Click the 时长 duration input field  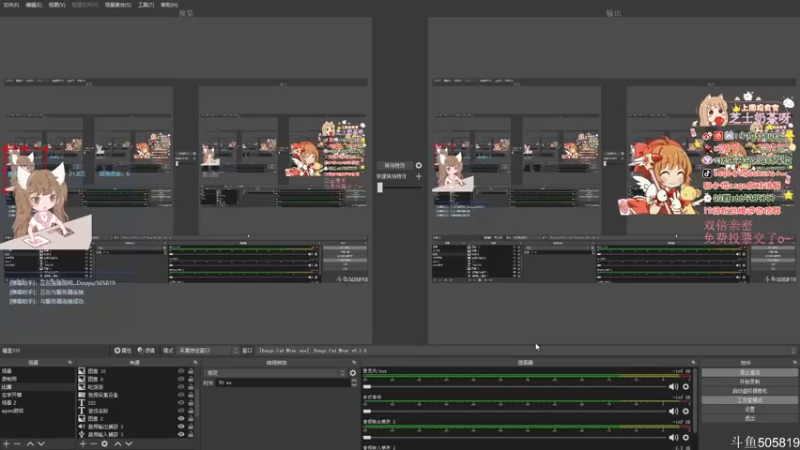(283, 383)
